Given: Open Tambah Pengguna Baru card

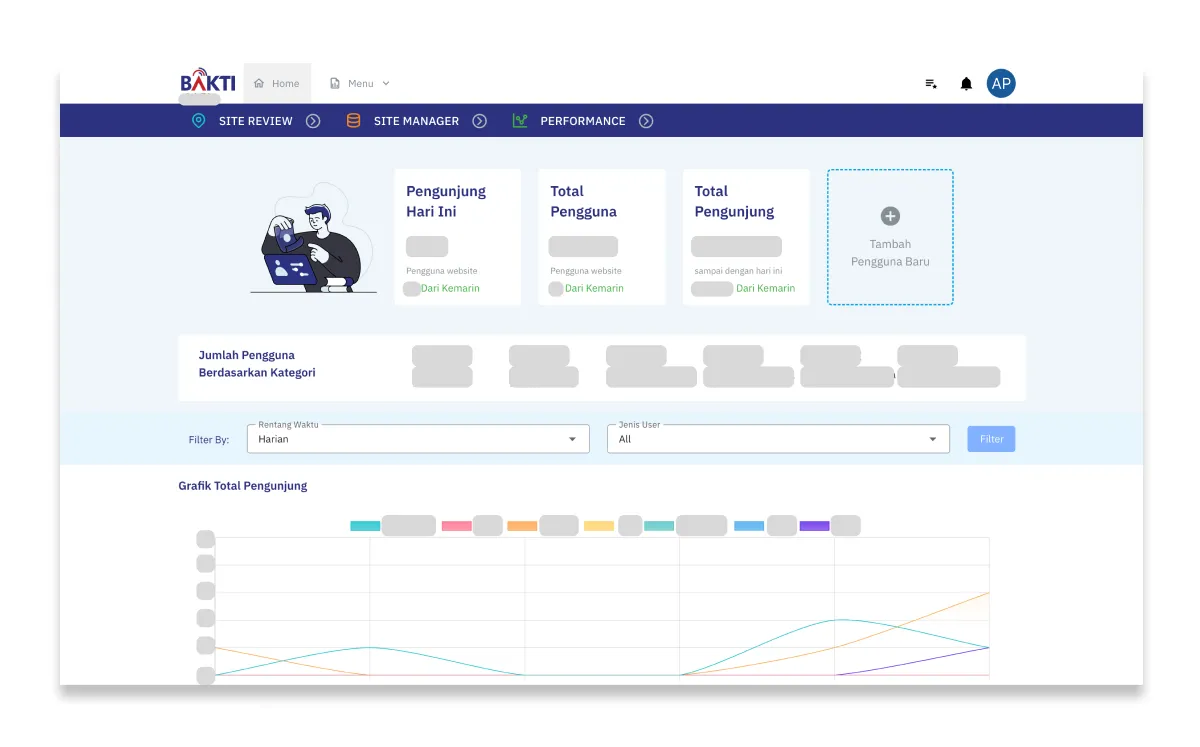Looking at the screenshot, I should click(890, 237).
